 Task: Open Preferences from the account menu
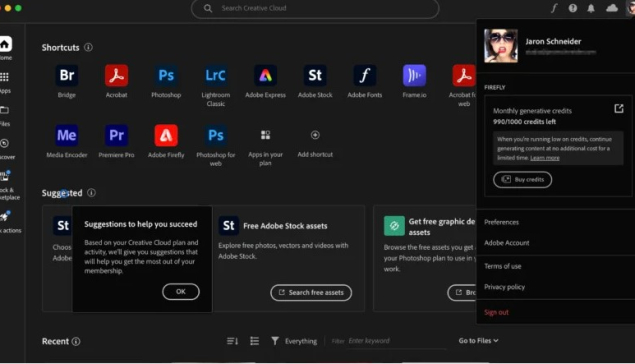click(501, 222)
